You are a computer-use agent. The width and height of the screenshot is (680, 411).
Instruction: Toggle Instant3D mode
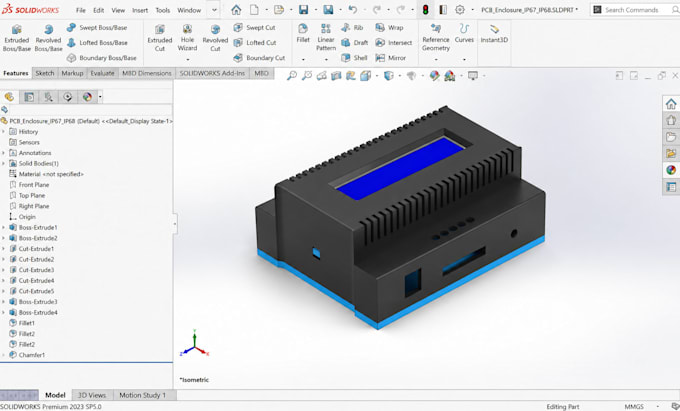click(x=494, y=34)
